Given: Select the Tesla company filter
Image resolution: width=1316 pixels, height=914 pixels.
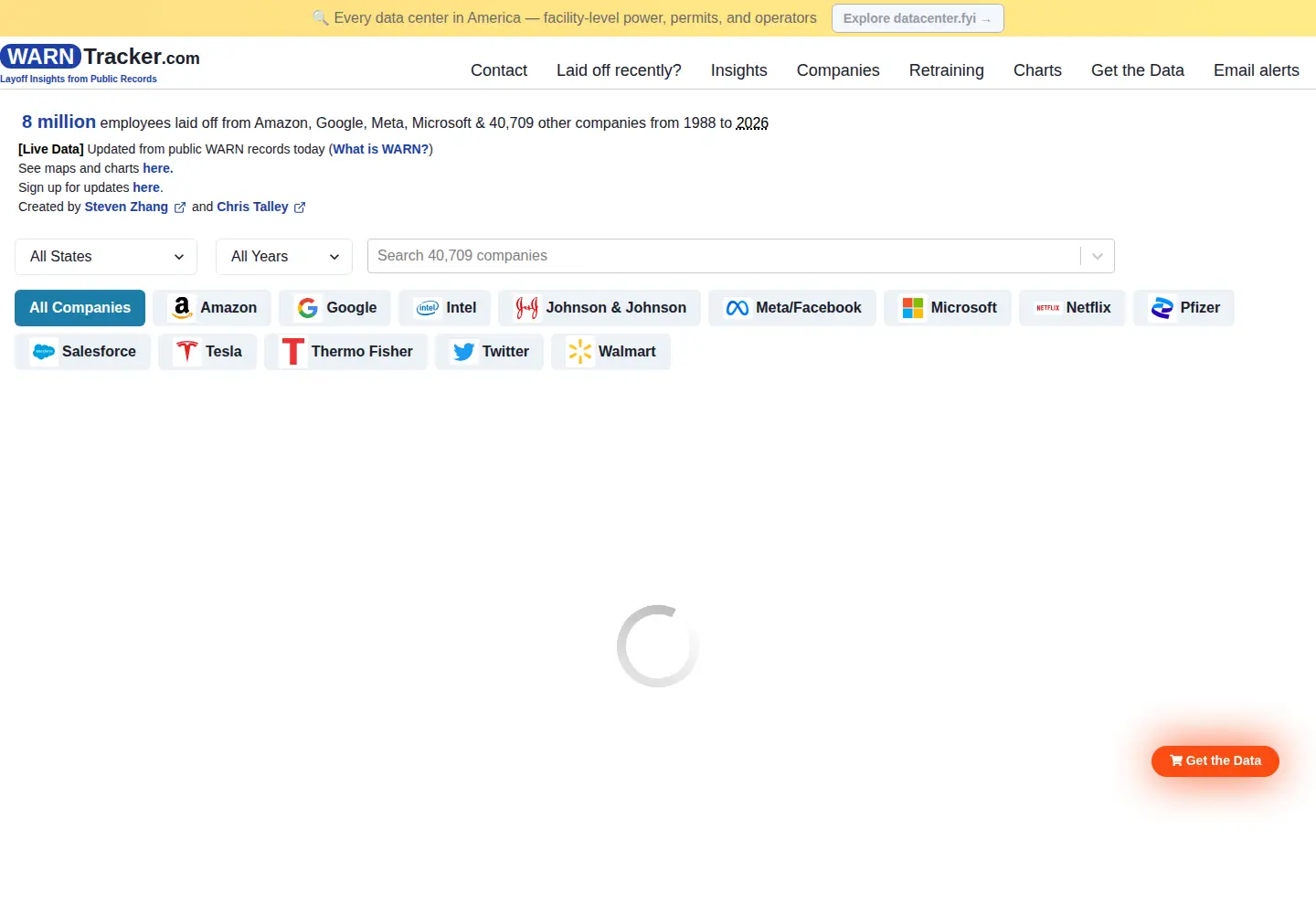Looking at the screenshot, I should tap(207, 352).
